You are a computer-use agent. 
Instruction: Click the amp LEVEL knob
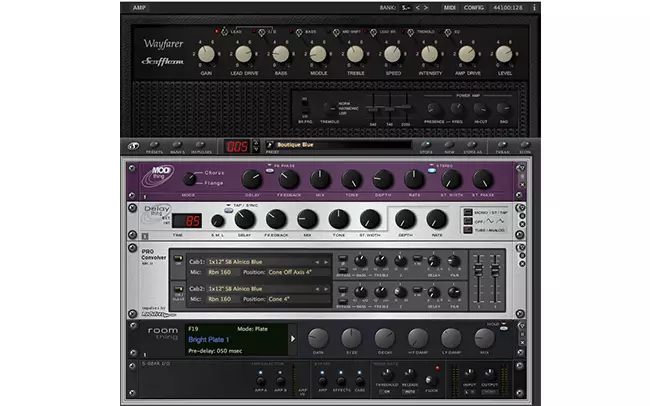click(504, 54)
